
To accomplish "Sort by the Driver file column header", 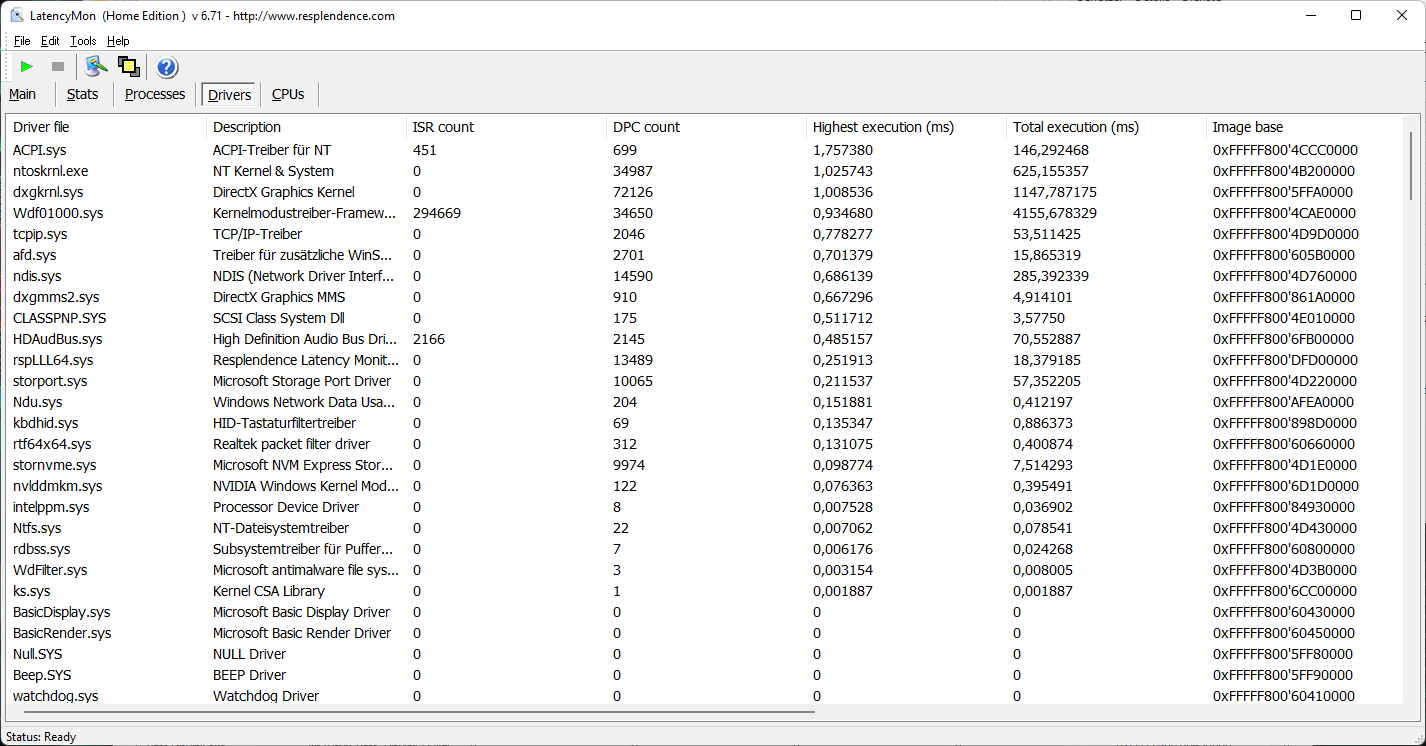I will (106, 127).
